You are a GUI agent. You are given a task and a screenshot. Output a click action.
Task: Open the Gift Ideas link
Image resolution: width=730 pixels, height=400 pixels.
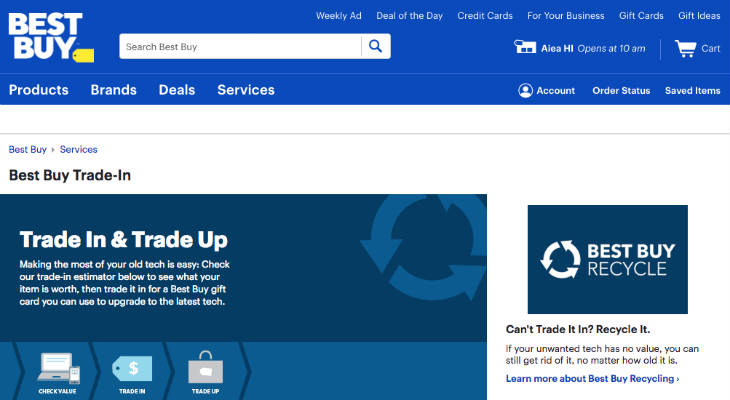699,15
